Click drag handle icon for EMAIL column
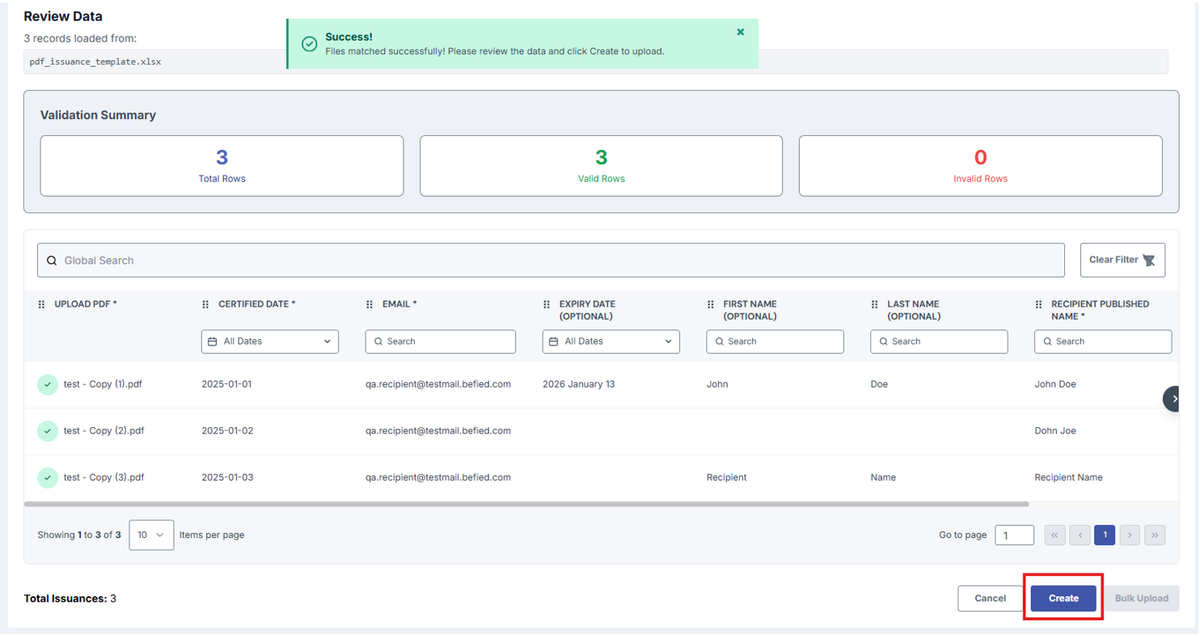Viewport: 1200px width, 636px height. tap(370, 304)
